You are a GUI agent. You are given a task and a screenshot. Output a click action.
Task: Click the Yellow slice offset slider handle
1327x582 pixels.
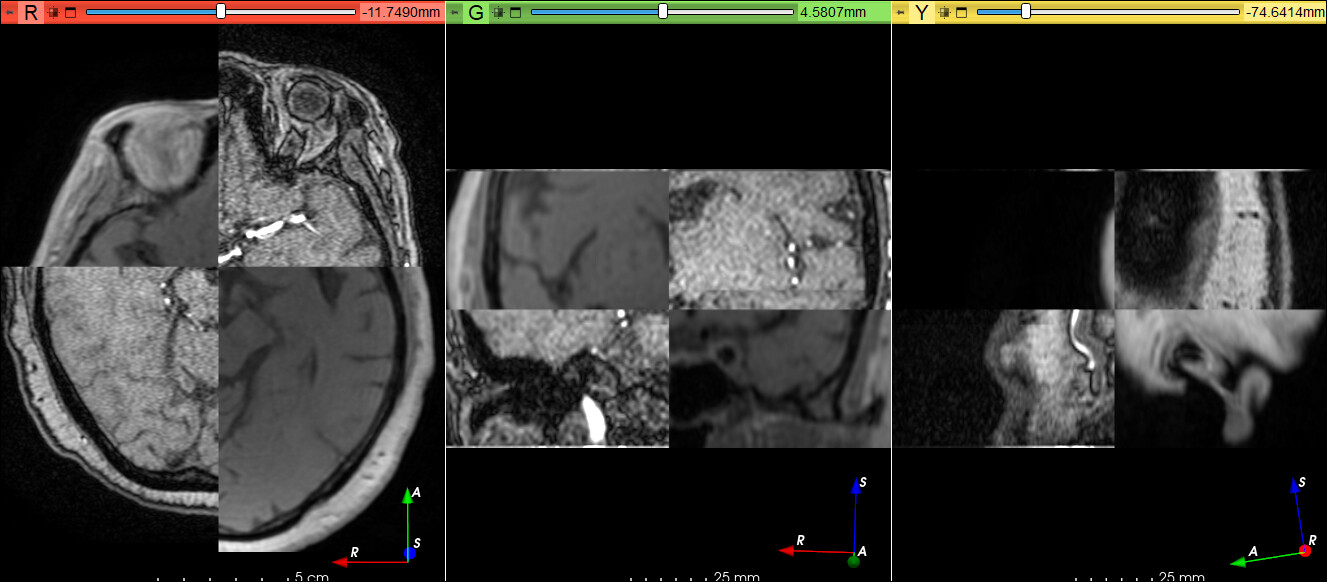[1026, 12]
